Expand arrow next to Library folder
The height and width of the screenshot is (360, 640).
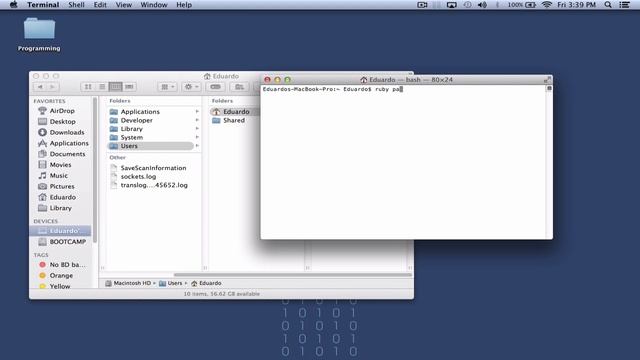coord(197,129)
